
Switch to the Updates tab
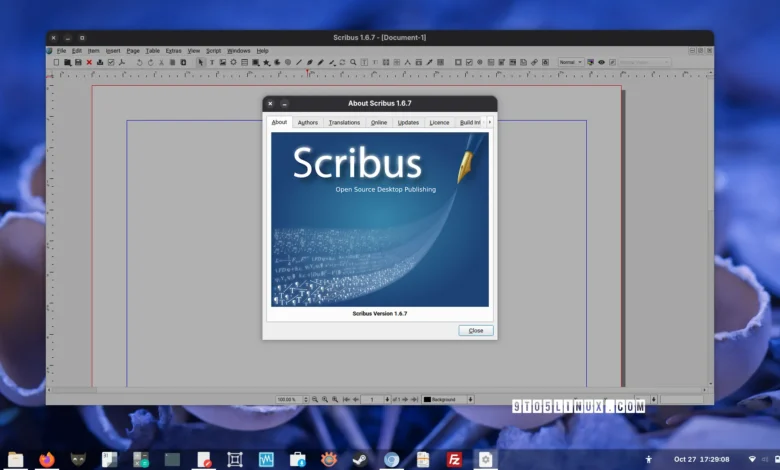(408, 122)
